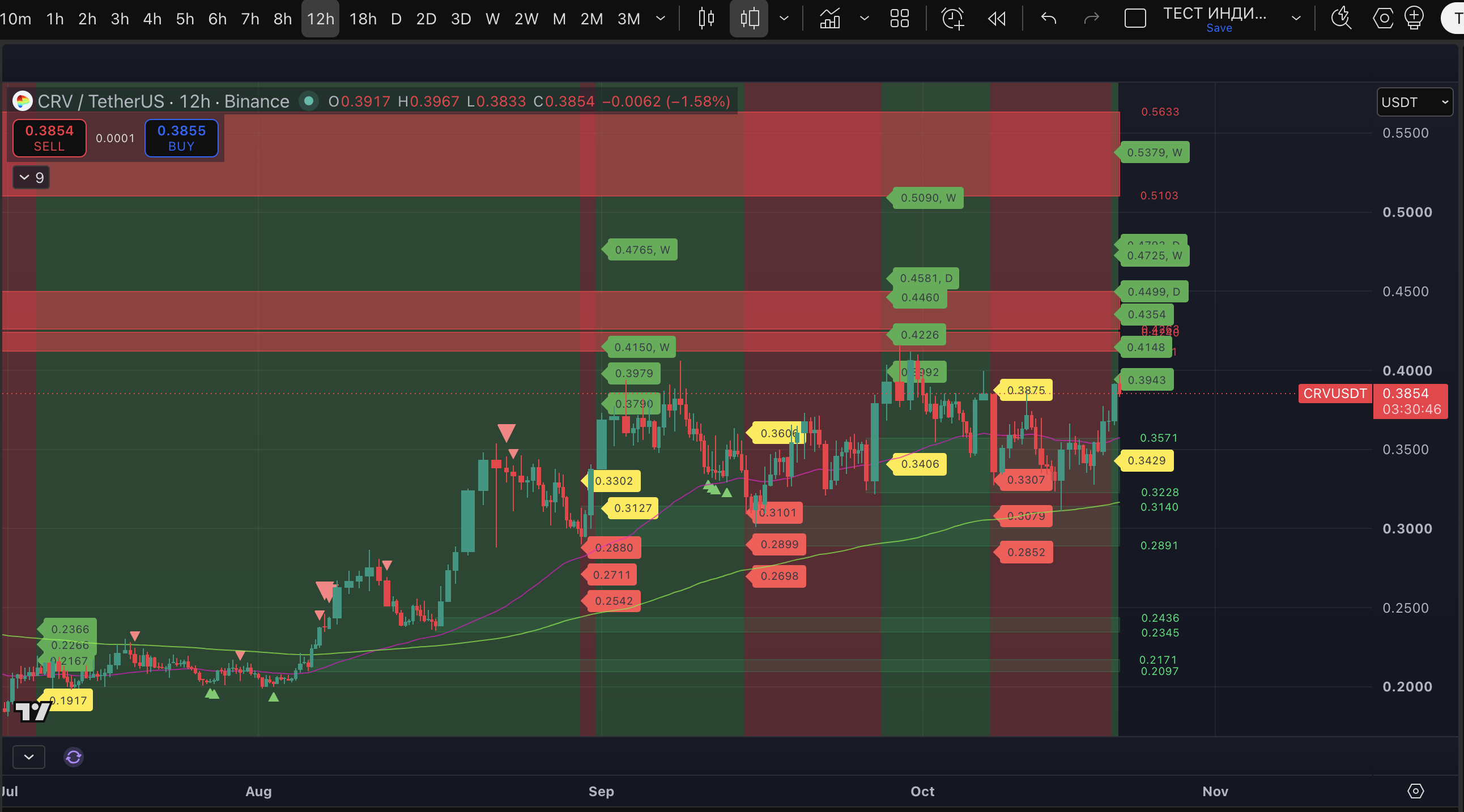Screen dimensions: 1464x812
Task: Collapse the indicators legend showing 9
Action: pyautogui.click(x=31, y=178)
